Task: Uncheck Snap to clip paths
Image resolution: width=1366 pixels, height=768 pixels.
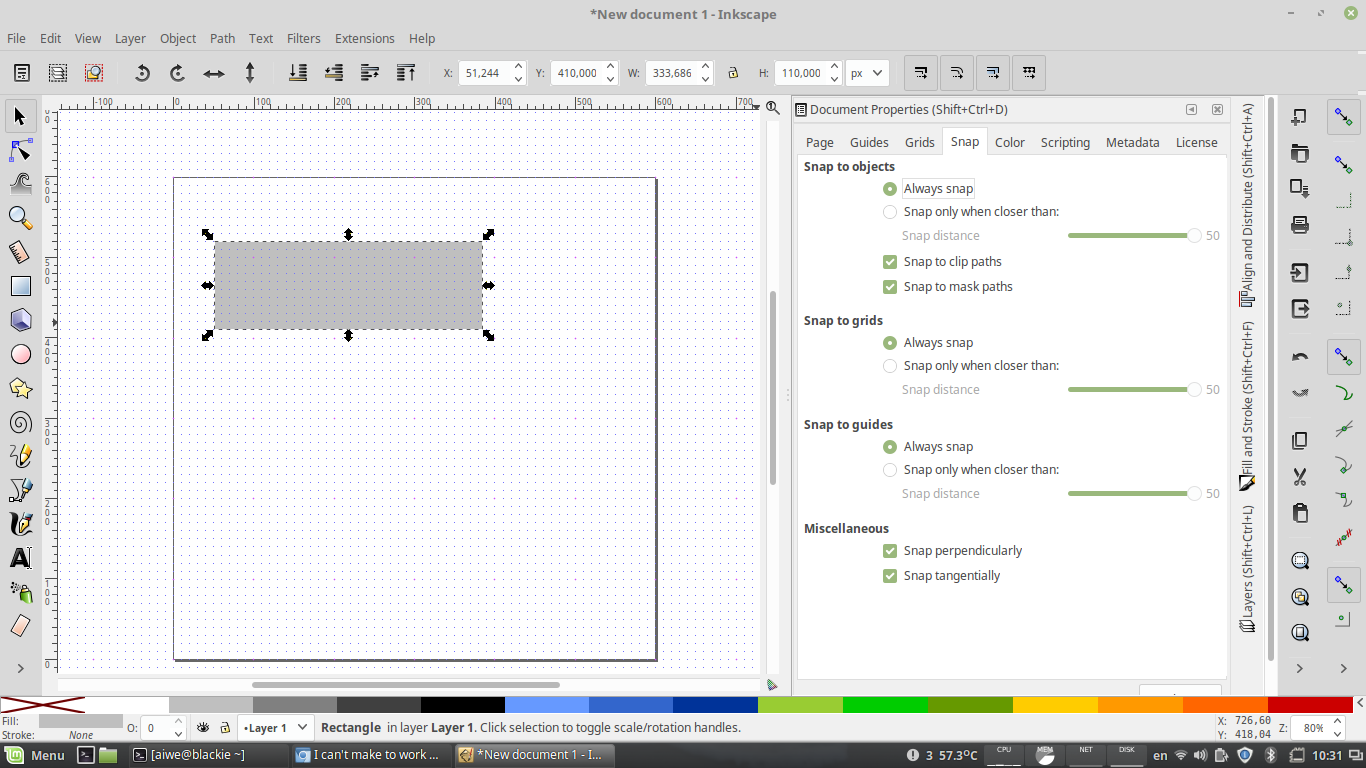Action: 890,262
